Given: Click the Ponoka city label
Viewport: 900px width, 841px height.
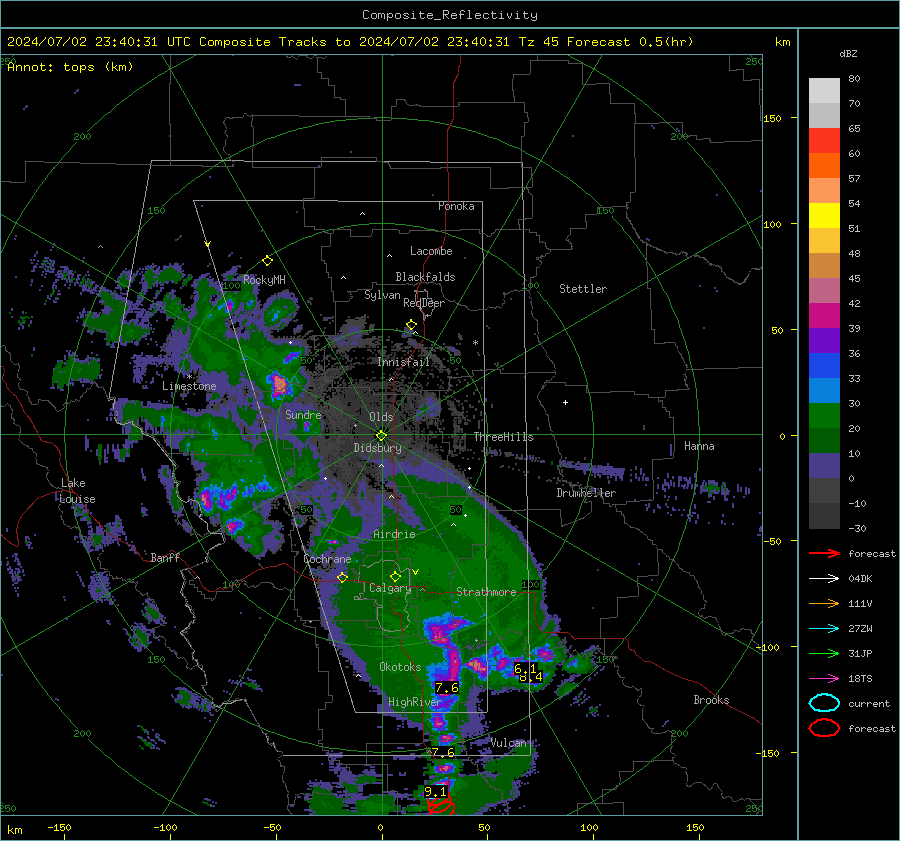Looking at the screenshot, I should 456,206.
